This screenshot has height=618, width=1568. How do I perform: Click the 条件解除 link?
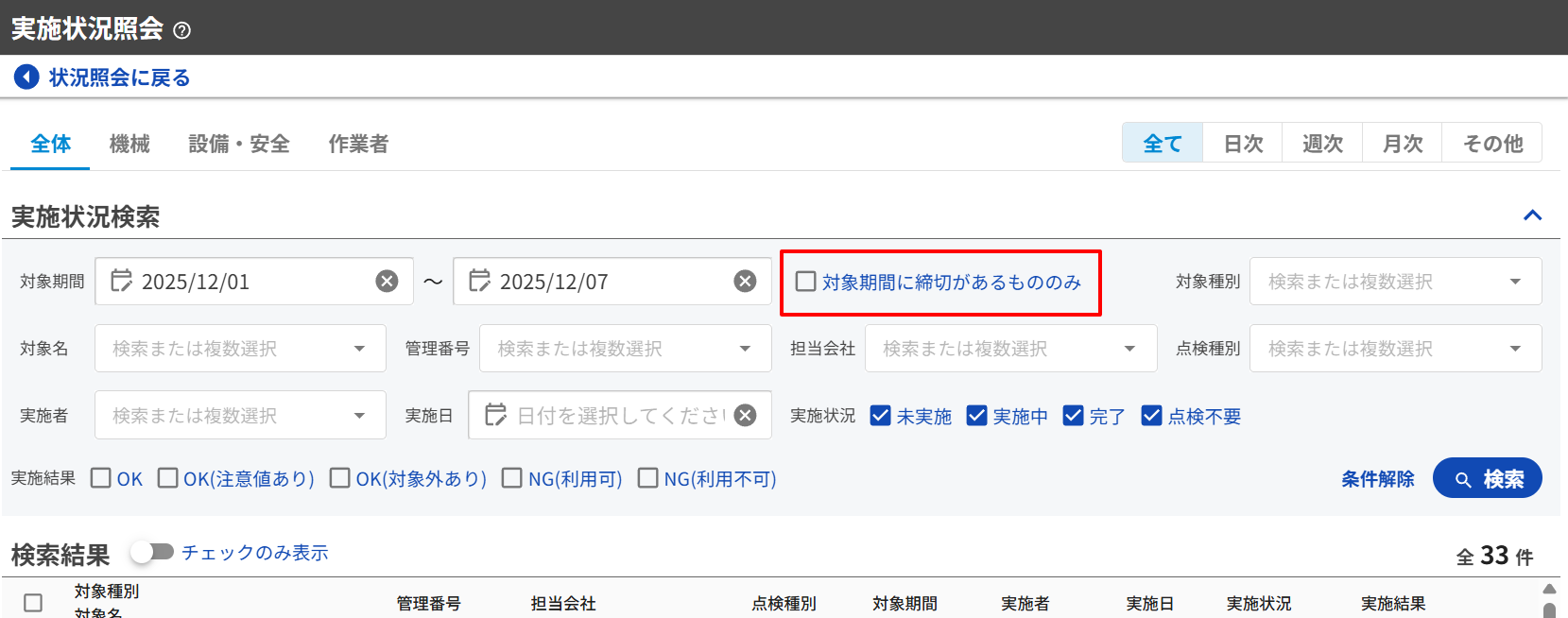[1377, 479]
